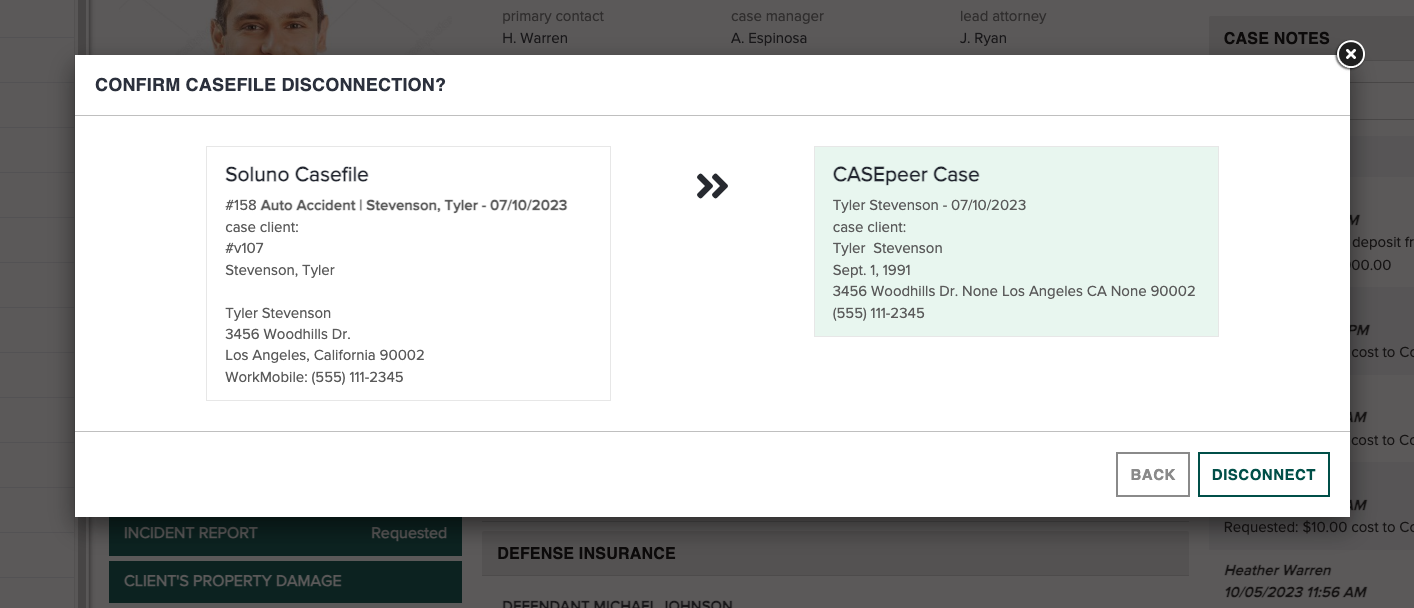Viewport: 1414px width, 608px height.
Task: Click the #v107 client number
Action: [x=244, y=248]
